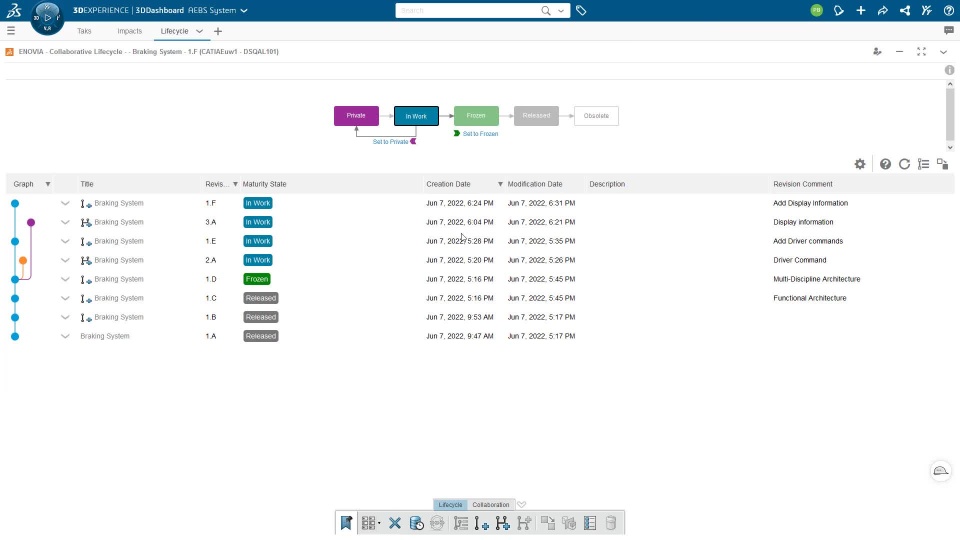Open the Lifecycle tab dropdown arrow
This screenshot has height=540, width=960.
pyautogui.click(x=199, y=31)
